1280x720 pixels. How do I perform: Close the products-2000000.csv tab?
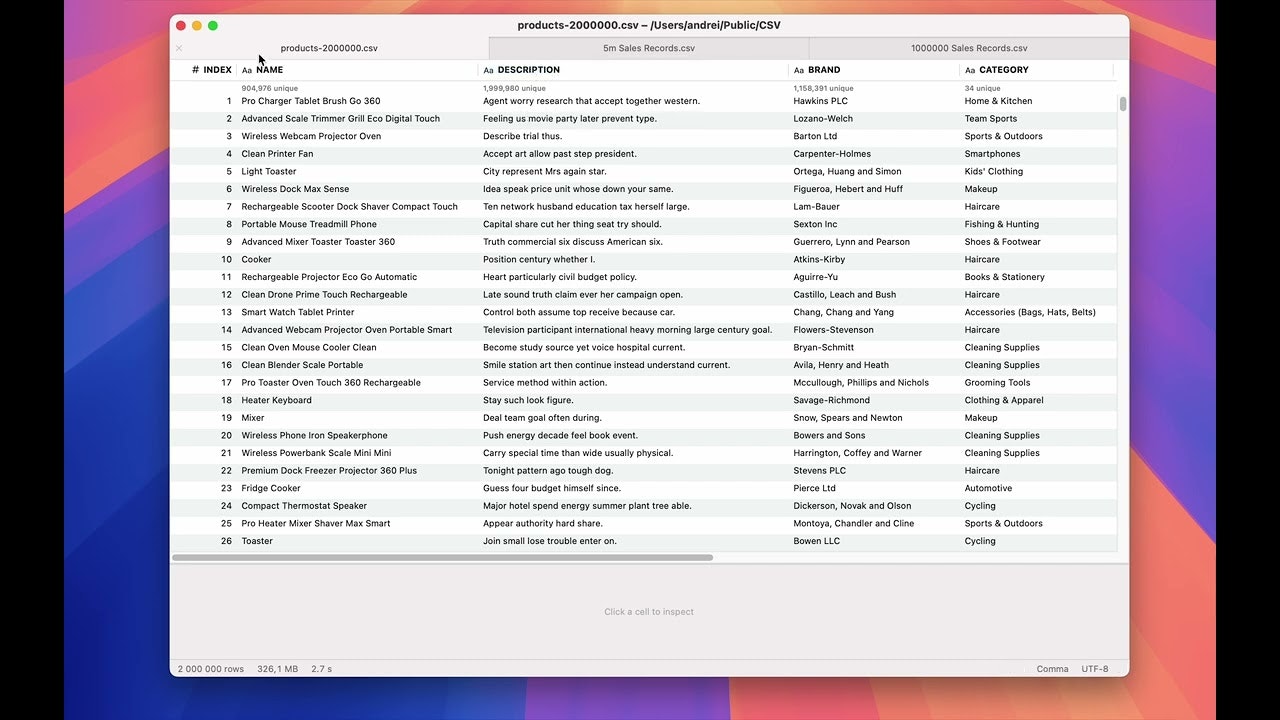coord(178,47)
